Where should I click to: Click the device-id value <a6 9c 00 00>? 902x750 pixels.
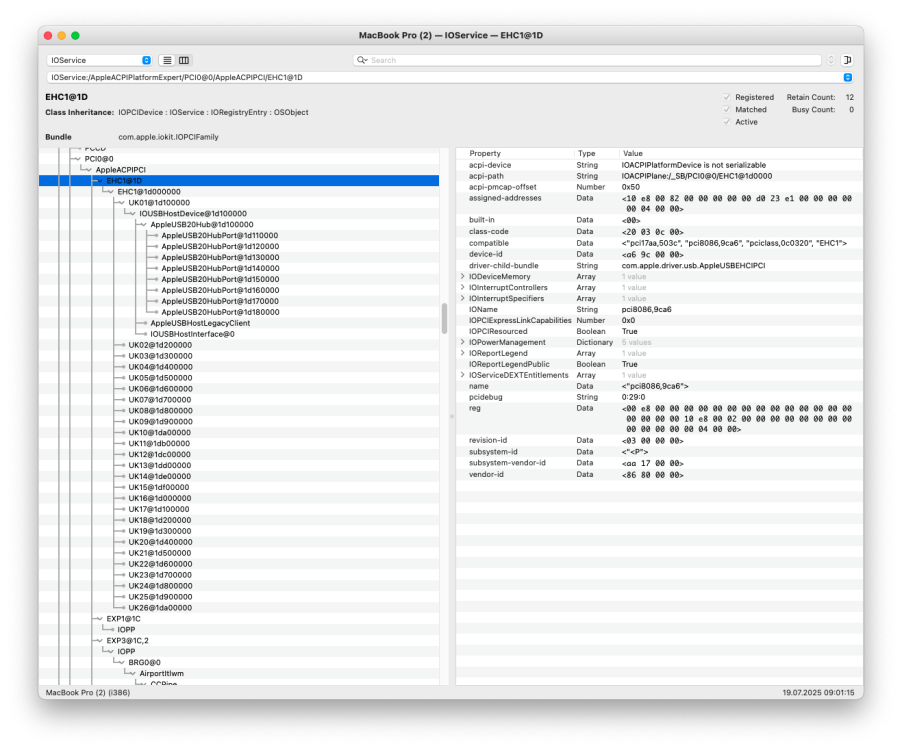click(x=652, y=254)
